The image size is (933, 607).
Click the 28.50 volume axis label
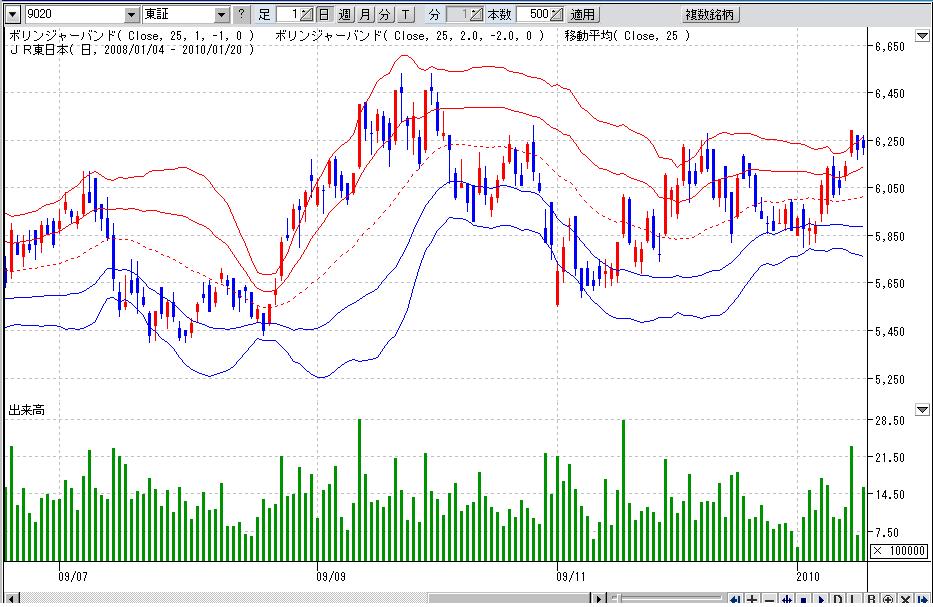tap(890, 421)
